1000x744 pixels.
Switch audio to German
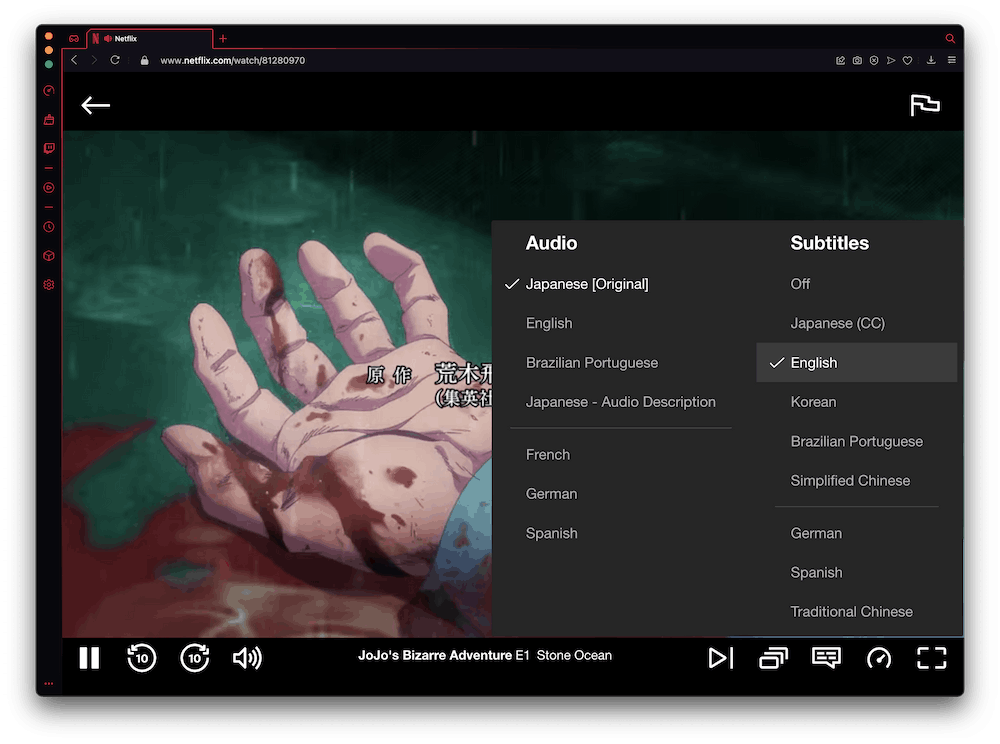tap(552, 494)
